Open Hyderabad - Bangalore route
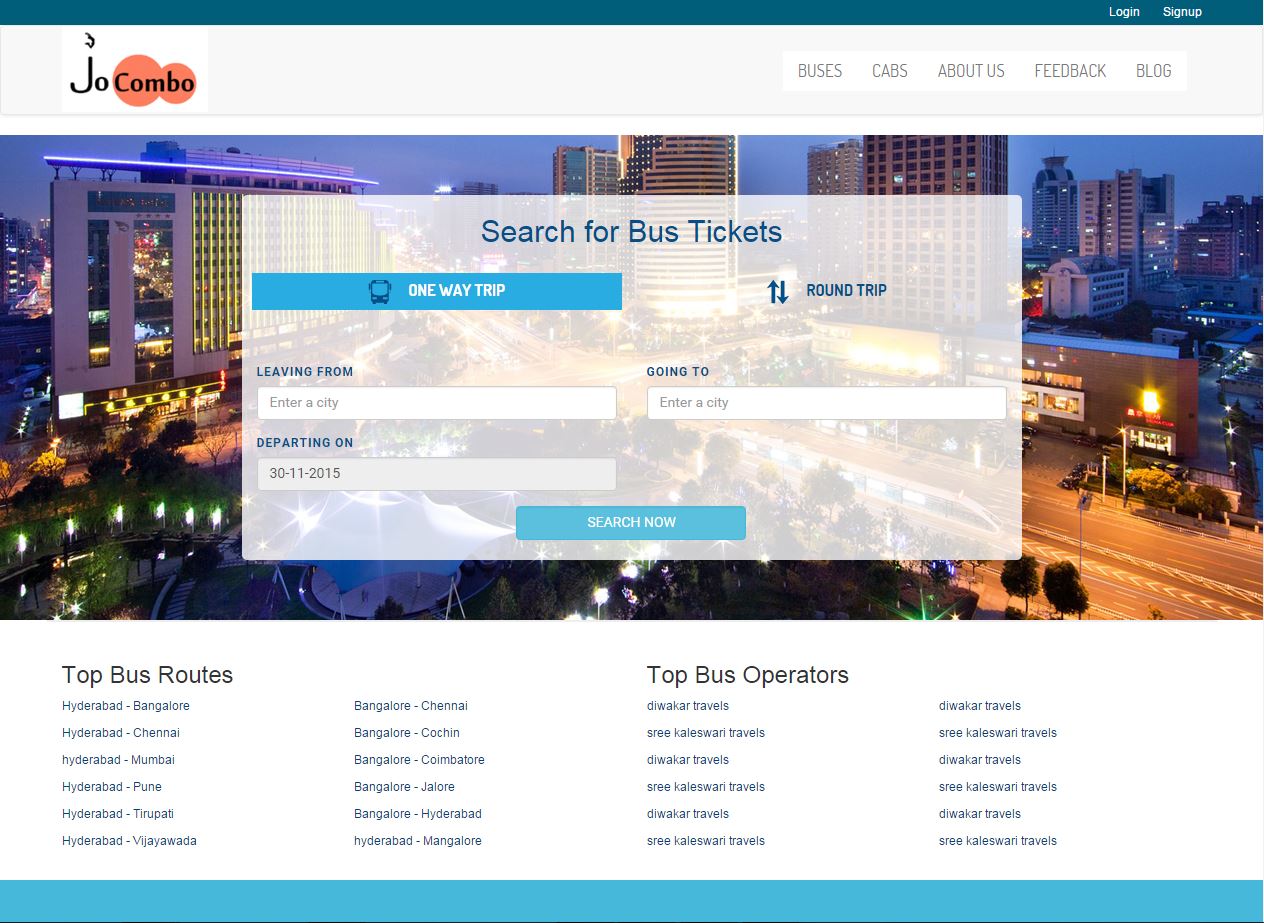This screenshot has width=1264, height=923. pyautogui.click(x=126, y=706)
